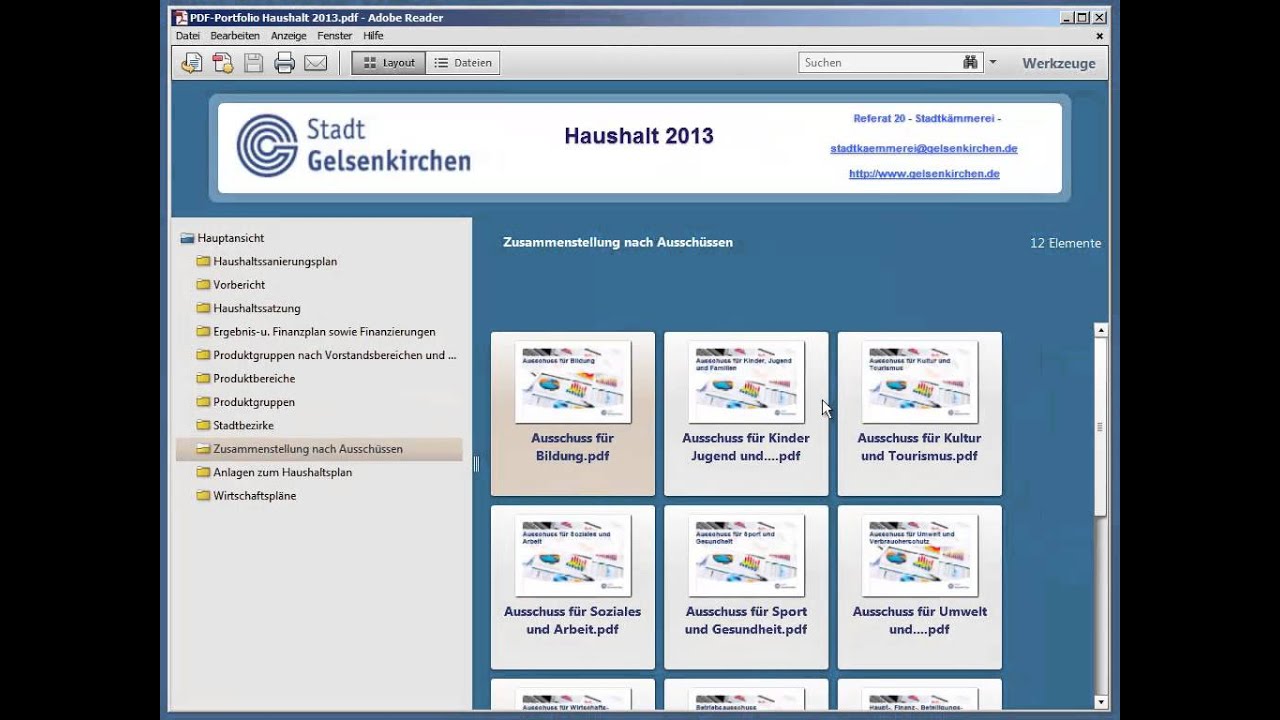Click folder icon beside Wirtschaftspläne
This screenshot has height=720, width=1280.
203,496
